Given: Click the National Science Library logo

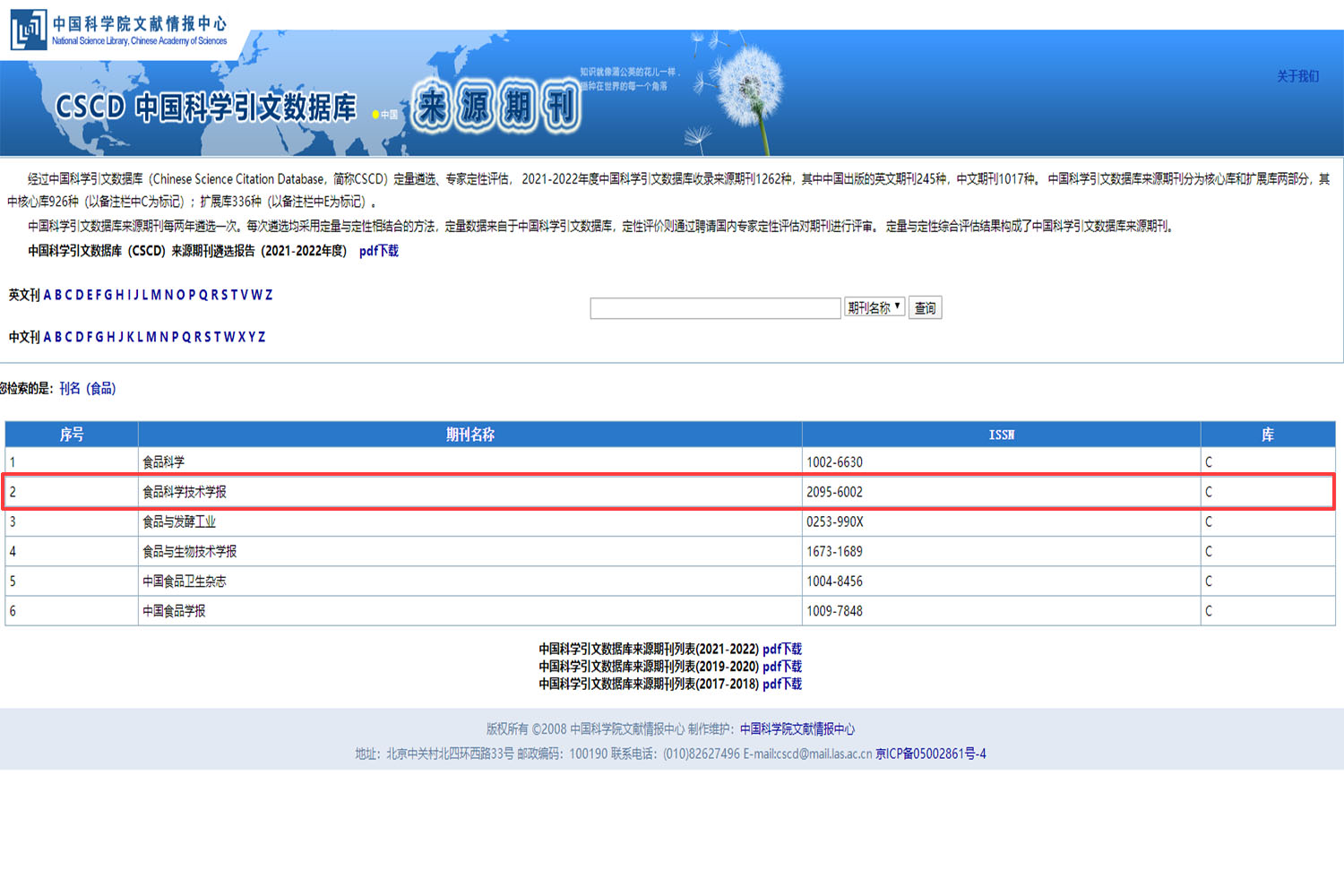Looking at the screenshot, I should (x=119, y=30).
